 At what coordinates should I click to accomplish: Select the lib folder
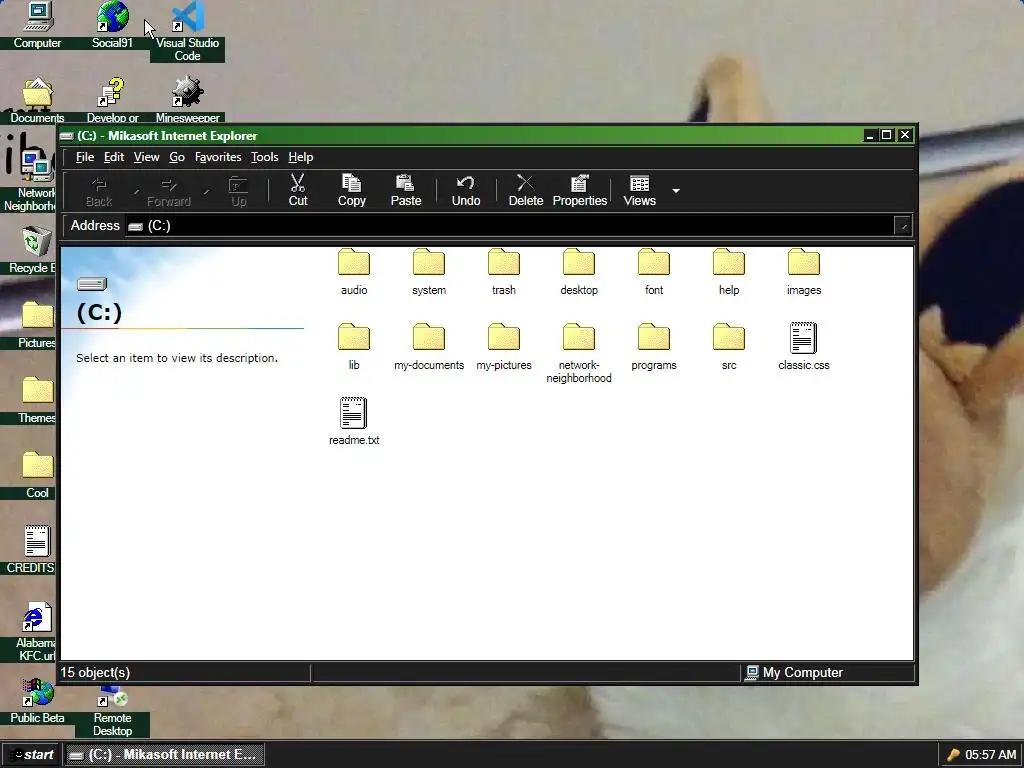[x=354, y=347]
